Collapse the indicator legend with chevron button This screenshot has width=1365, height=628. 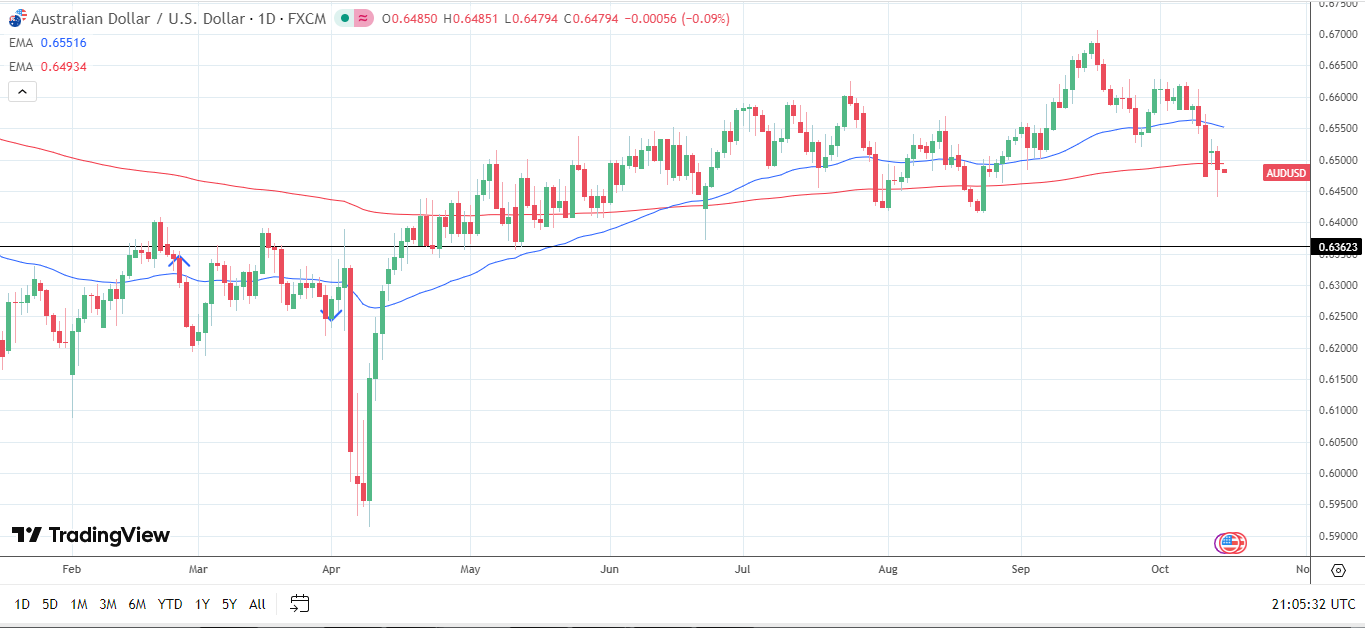coord(22,91)
